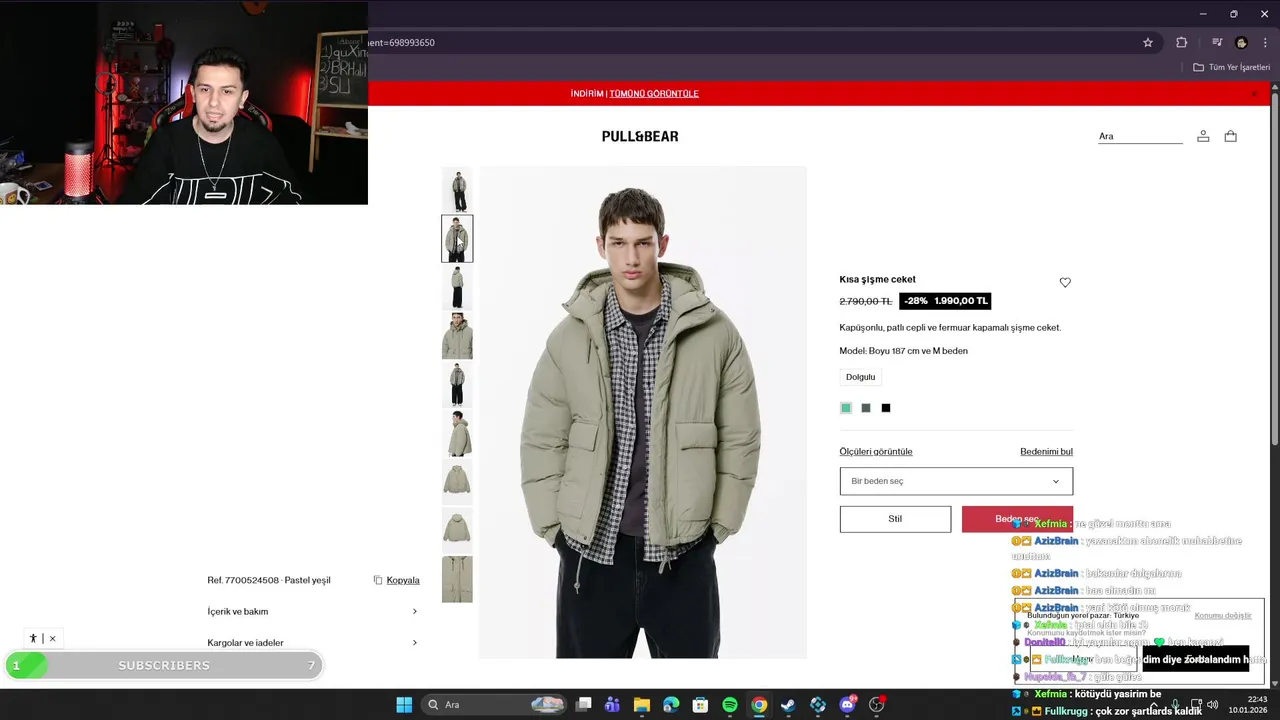The width and height of the screenshot is (1280, 720).
Task: Show sixth thumbnail, side profile view
Action: click(x=457, y=433)
